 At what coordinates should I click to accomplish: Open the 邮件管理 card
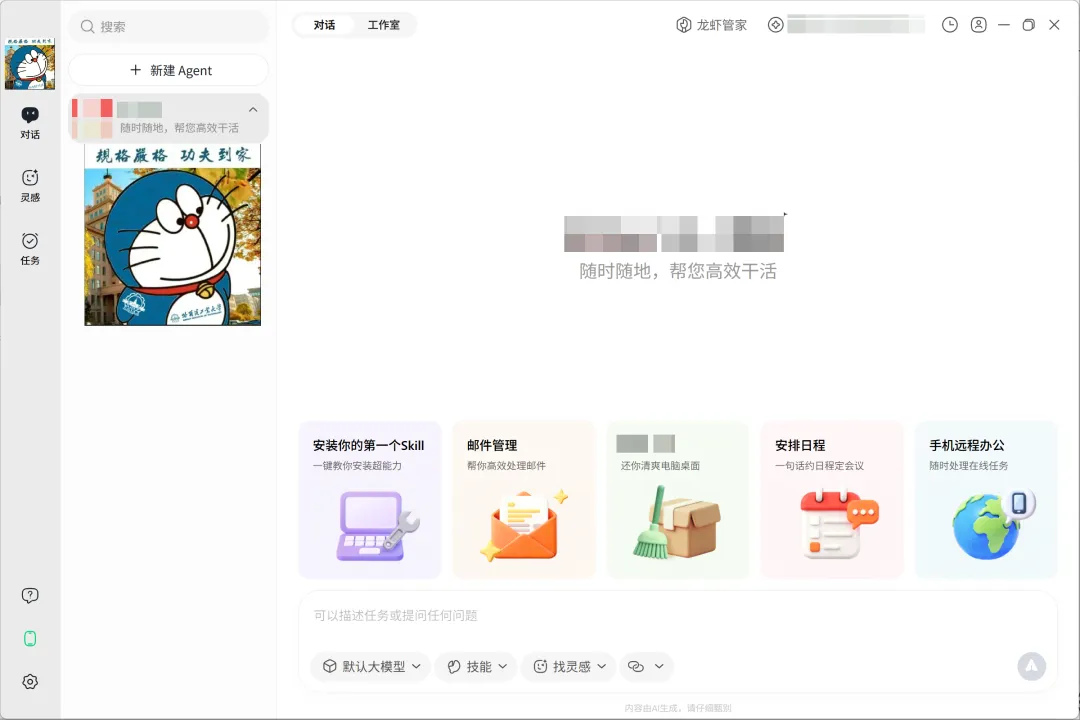pos(524,500)
